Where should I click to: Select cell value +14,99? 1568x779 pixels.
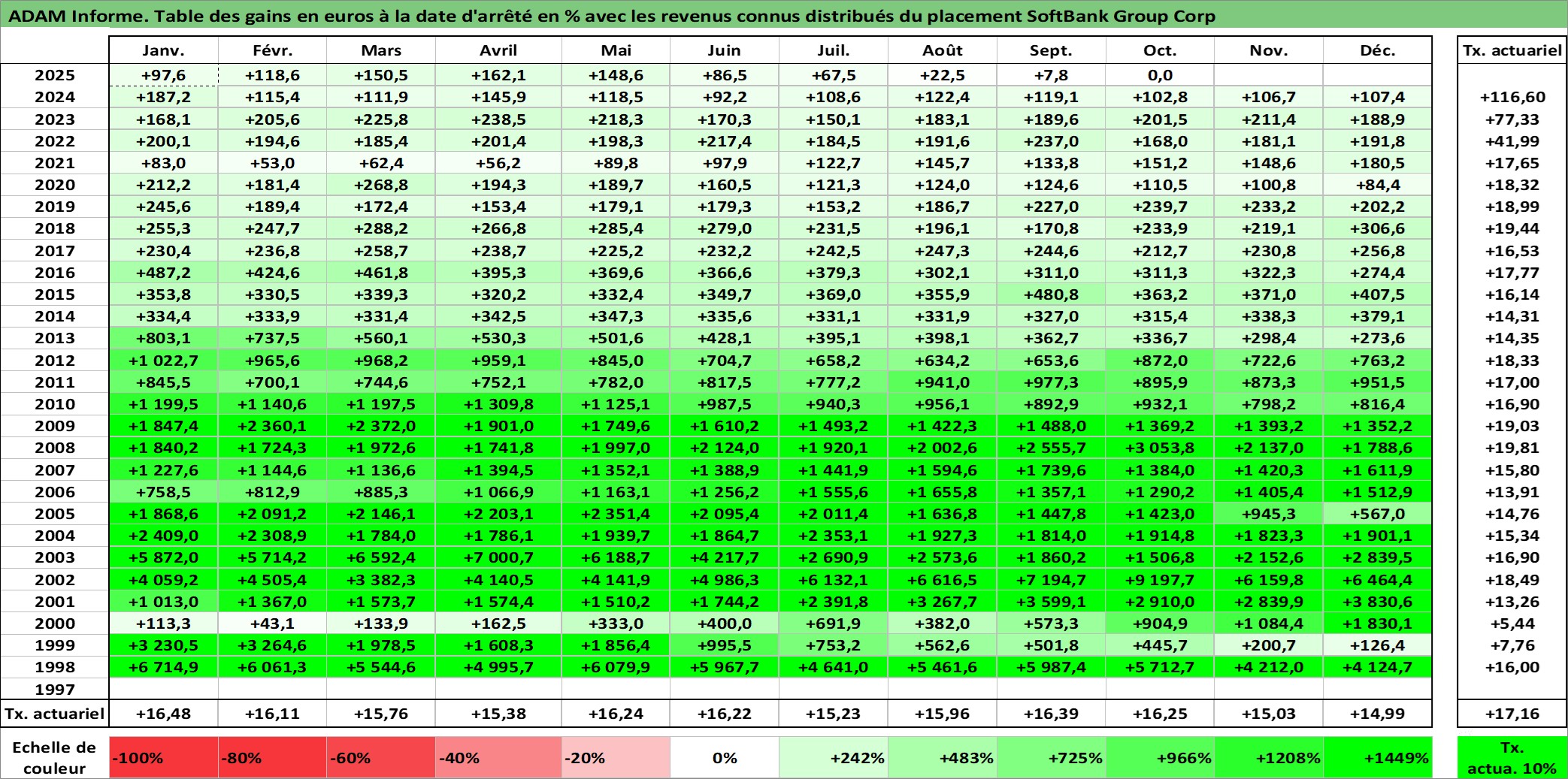point(1377,714)
